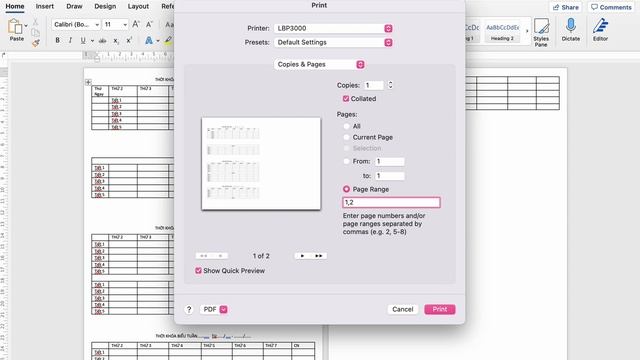Toggle the Collated checkbox
Image resolution: width=640 pixels, height=360 pixels.
click(x=346, y=99)
